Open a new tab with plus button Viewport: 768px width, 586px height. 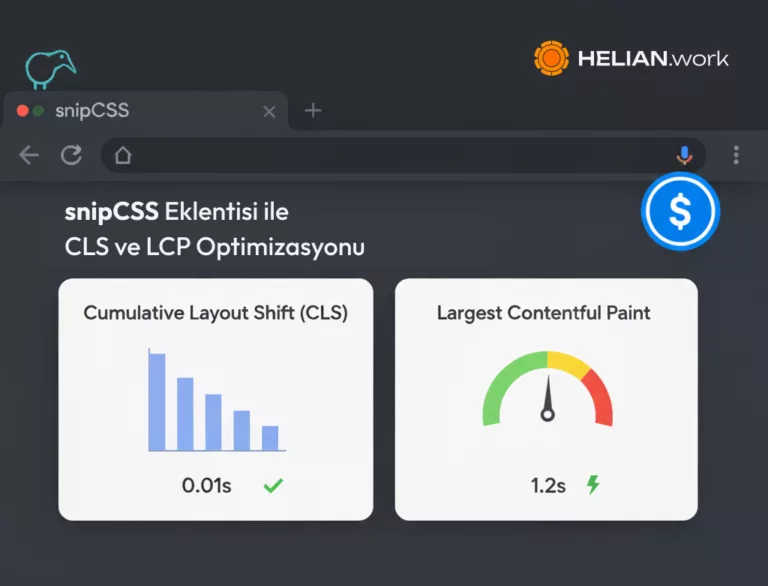[x=313, y=111]
